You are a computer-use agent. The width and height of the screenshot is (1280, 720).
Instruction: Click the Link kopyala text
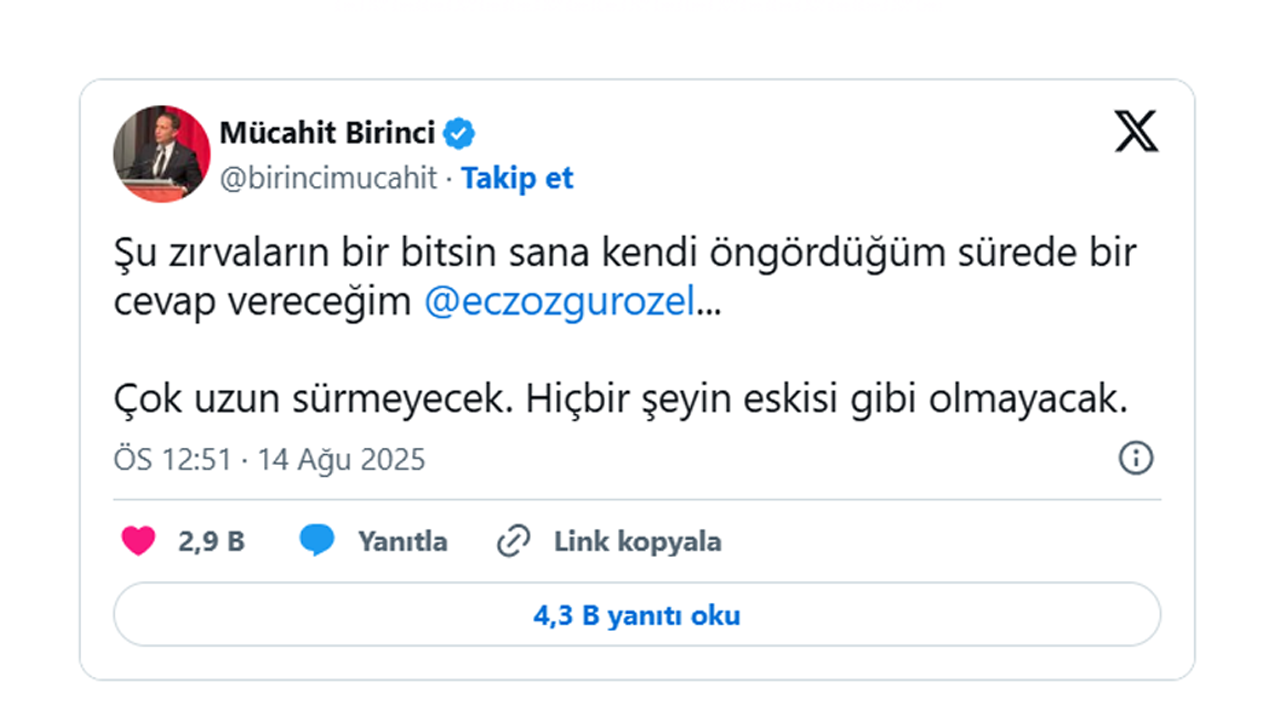pos(637,542)
